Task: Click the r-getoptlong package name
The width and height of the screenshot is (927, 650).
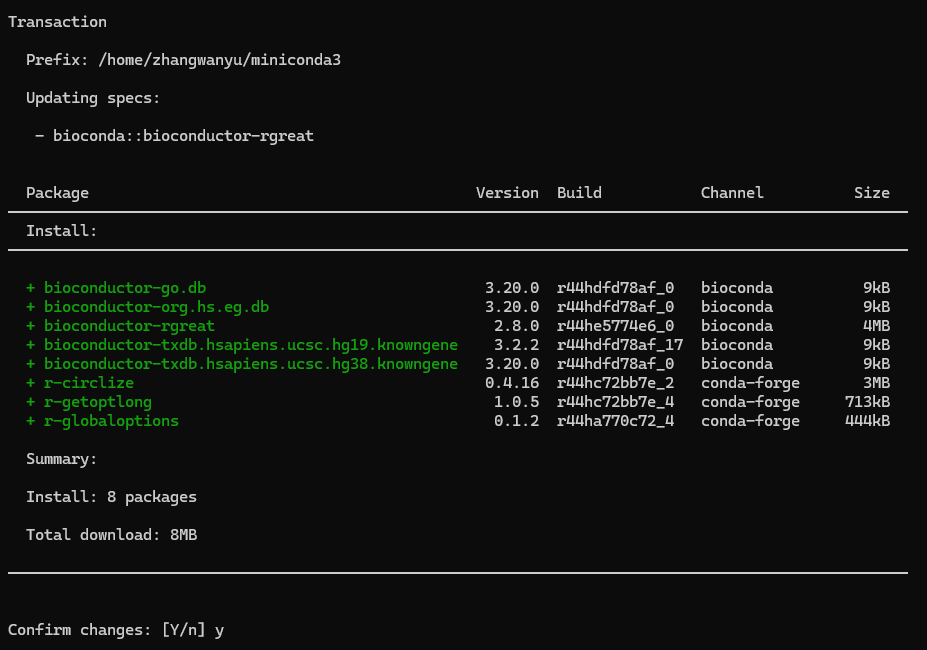Action: [98, 402]
